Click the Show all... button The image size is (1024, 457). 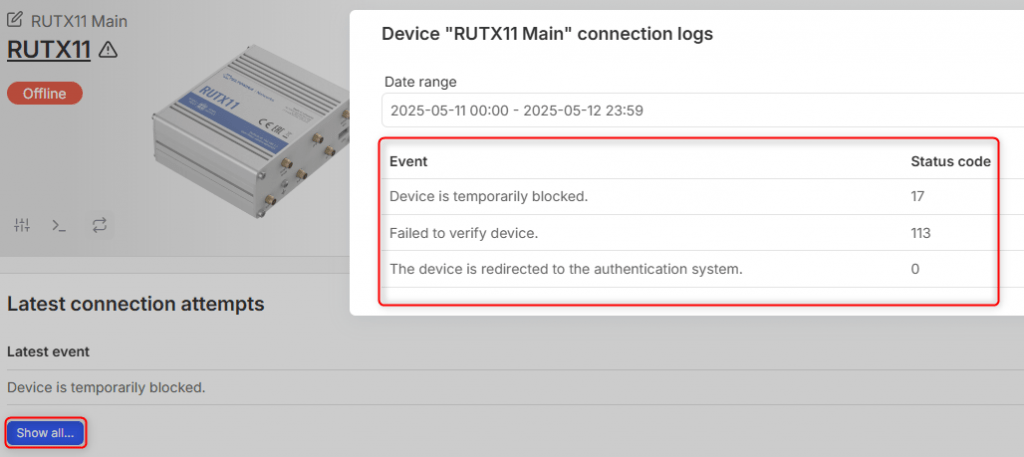(x=46, y=433)
